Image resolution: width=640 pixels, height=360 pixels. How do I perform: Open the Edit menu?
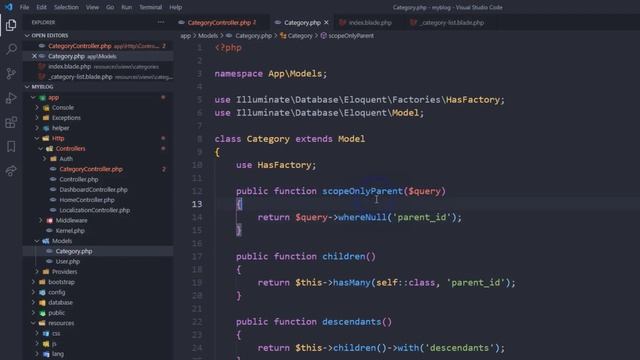coord(41,7)
